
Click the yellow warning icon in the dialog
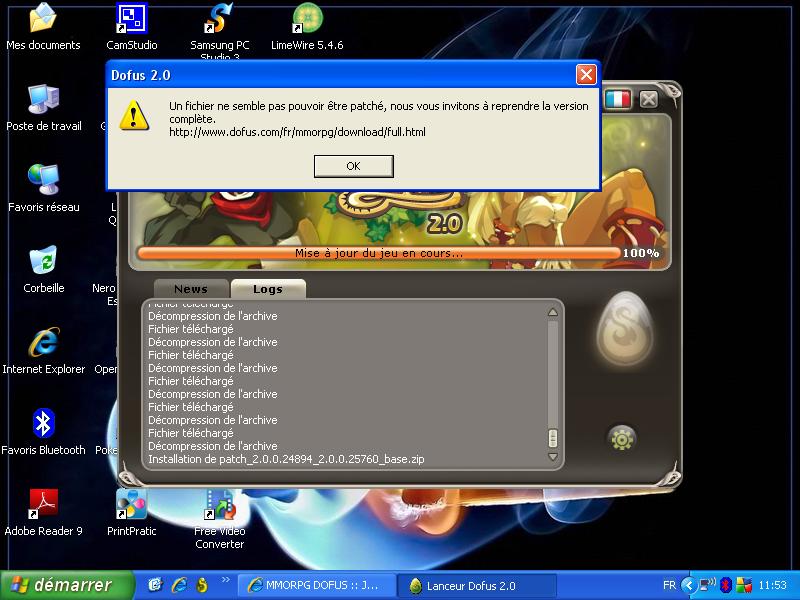point(134,115)
